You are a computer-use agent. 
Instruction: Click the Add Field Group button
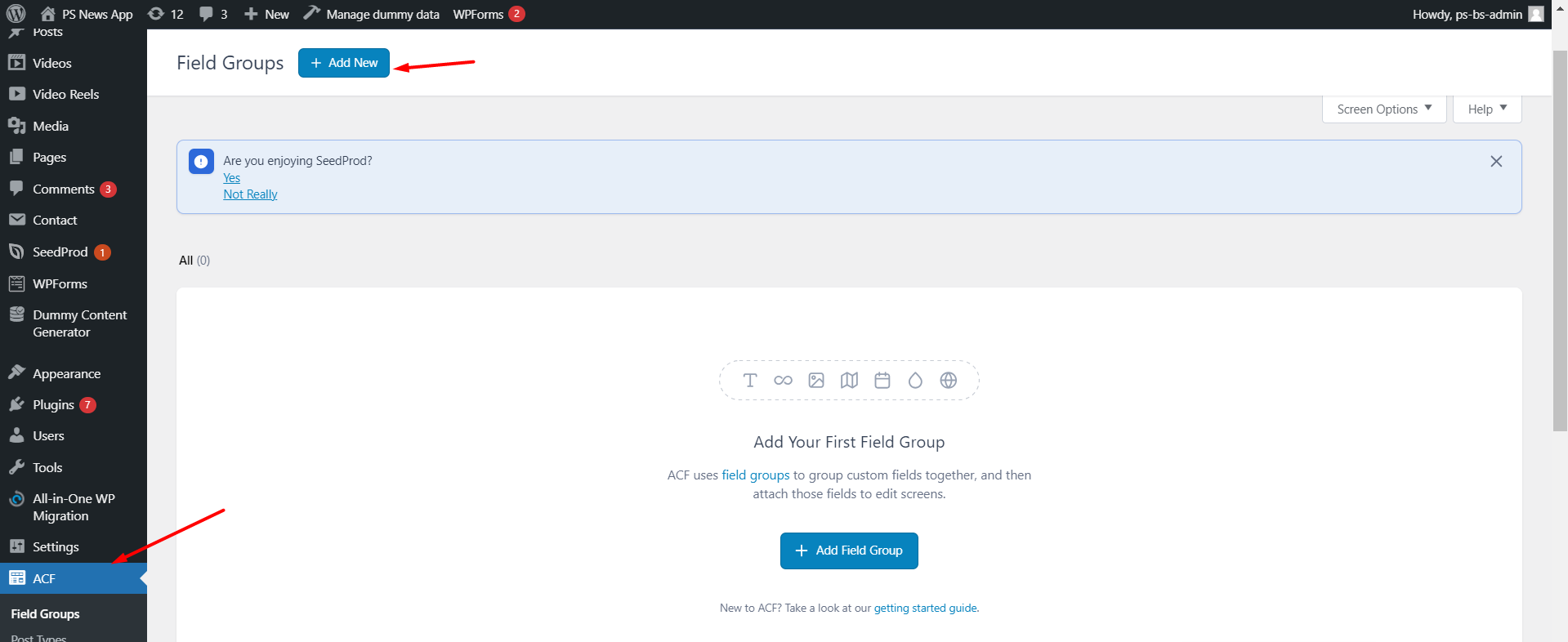point(849,551)
